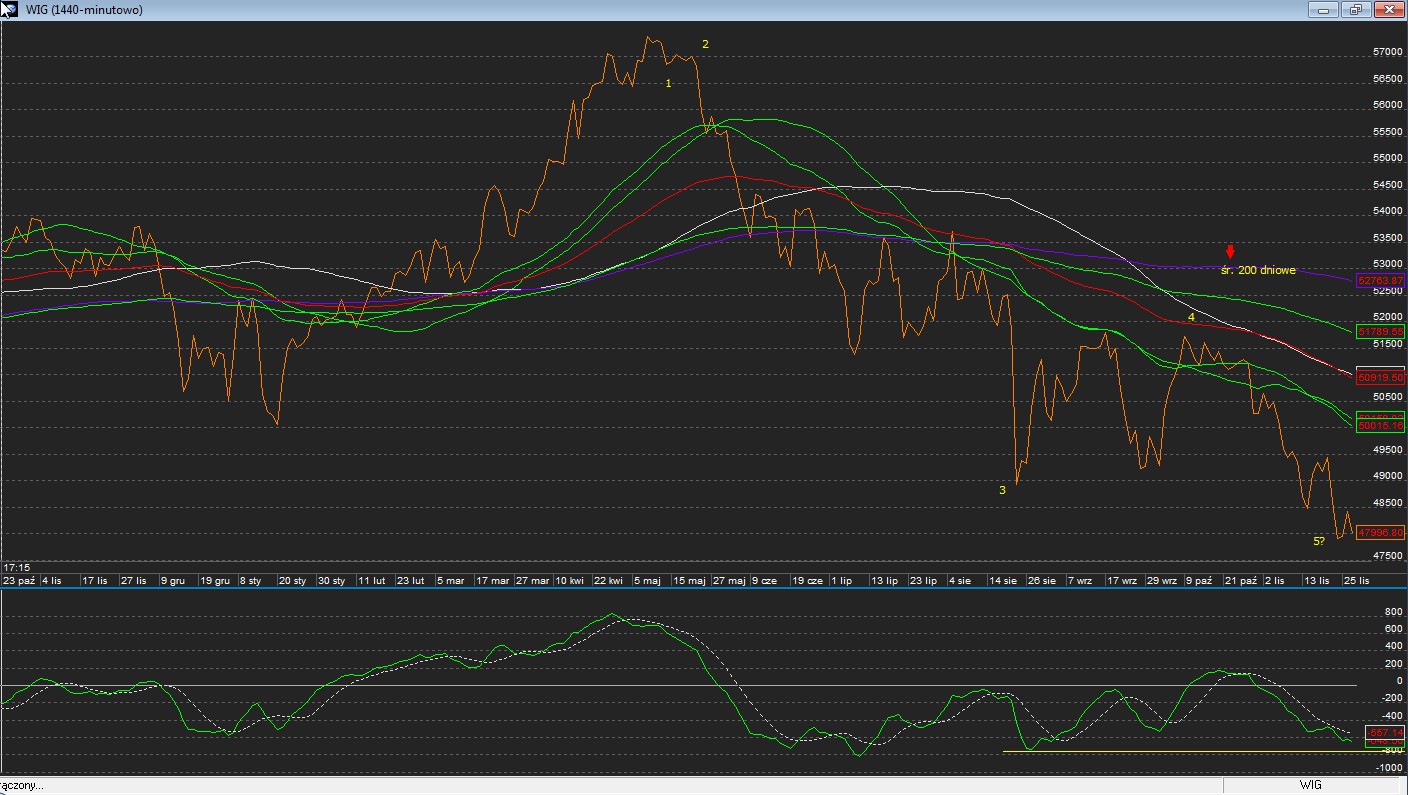The image size is (1408, 795).
Task: Select wave label 1 near the peak
Action: (x=669, y=83)
